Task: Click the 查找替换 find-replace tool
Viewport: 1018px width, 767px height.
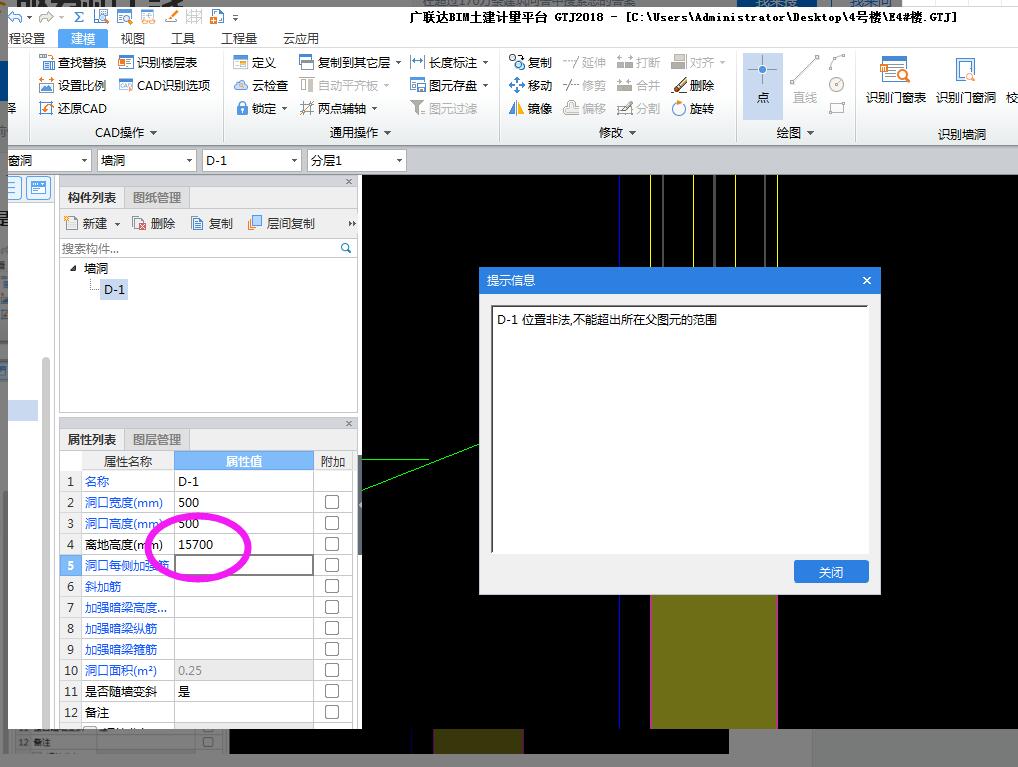Action: [x=73, y=62]
